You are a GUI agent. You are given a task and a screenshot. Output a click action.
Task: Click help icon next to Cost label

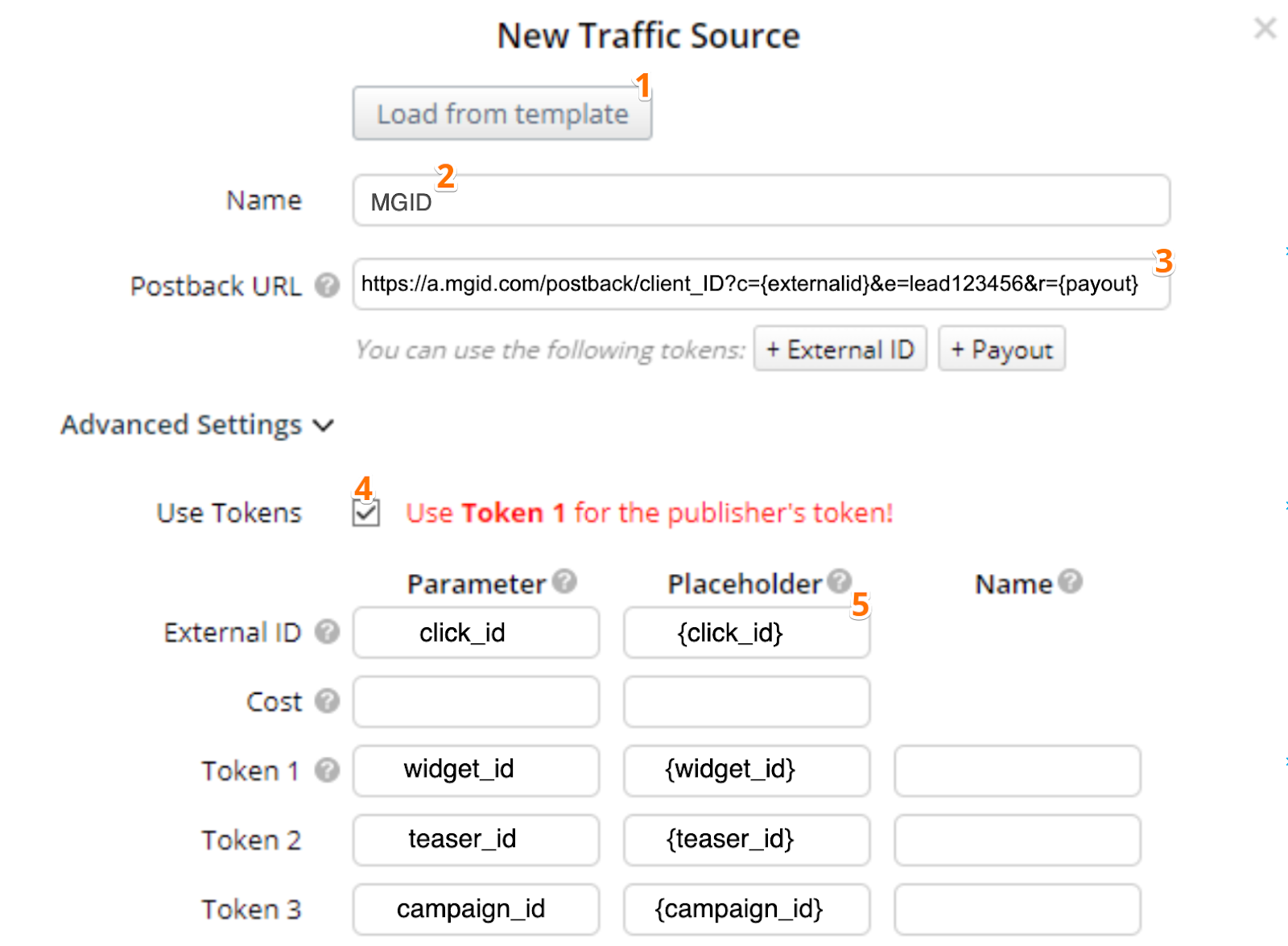pyautogui.click(x=327, y=700)
